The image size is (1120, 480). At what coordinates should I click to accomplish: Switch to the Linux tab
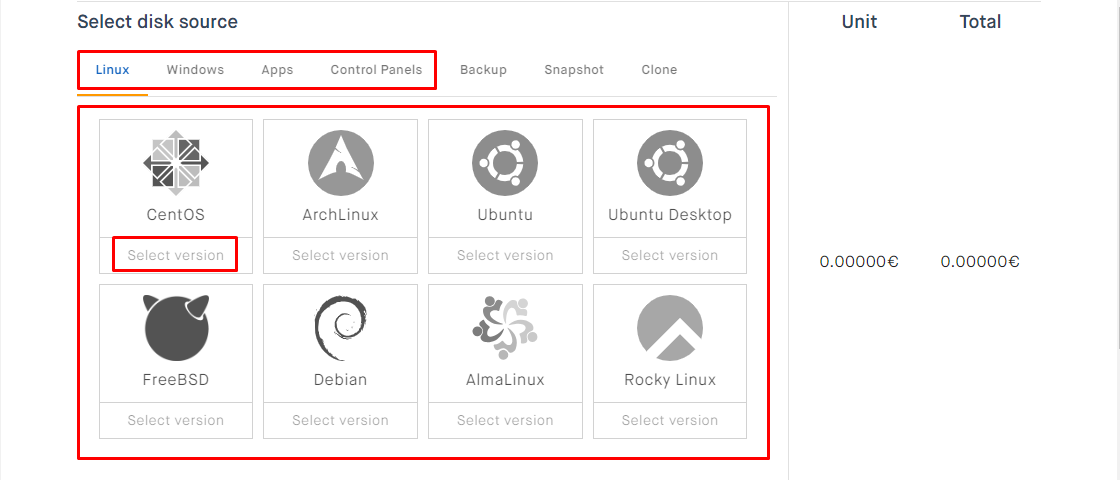point(112,70)
